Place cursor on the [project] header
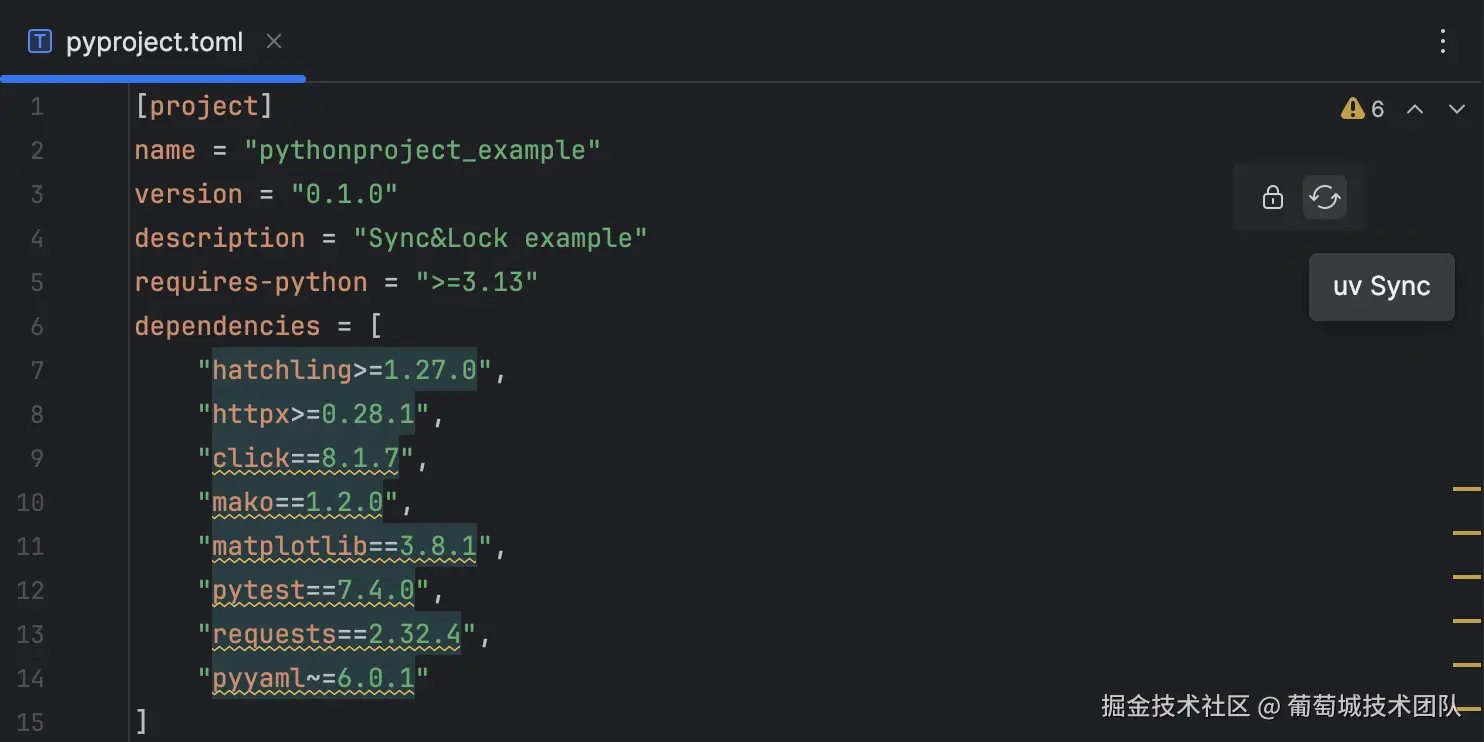Image resolution: width=1484 pixels, height=742 pixels. [x=203, y=106]
